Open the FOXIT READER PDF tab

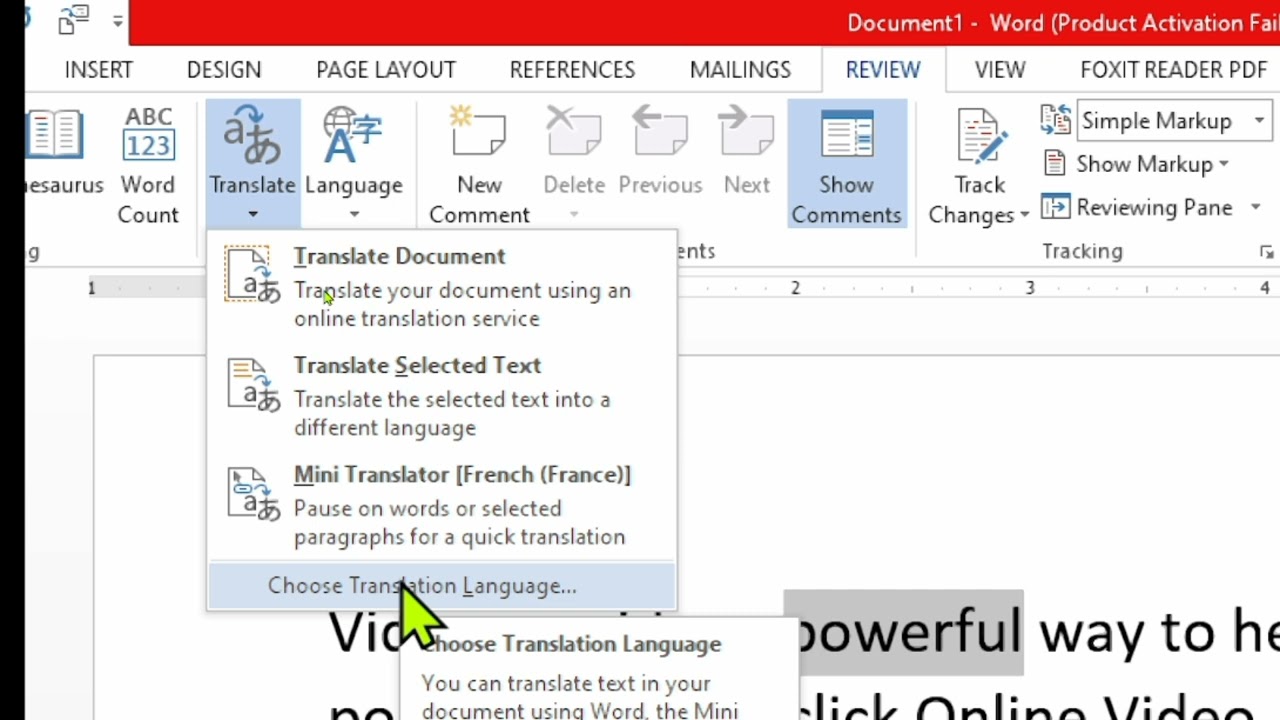click(1174, 70)
